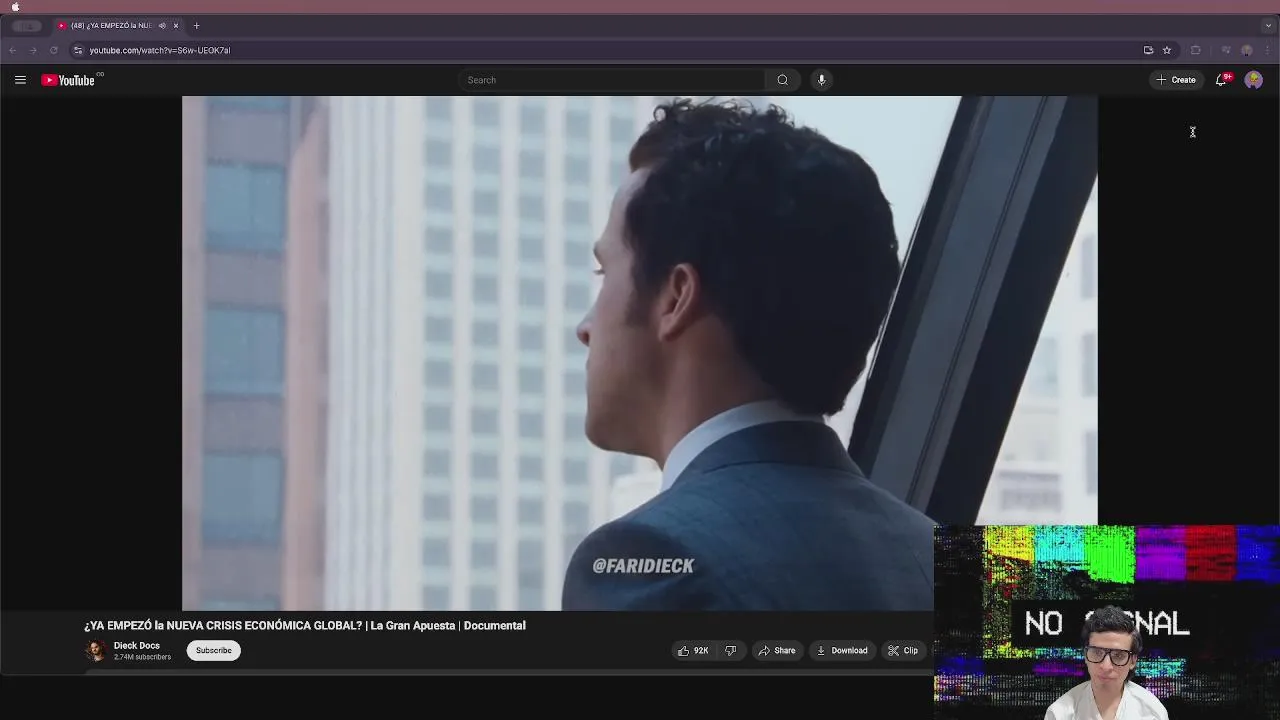1280x720 pixels.
Task: Expand the tab search dropdown arrow
Action: coord(1268,26)
